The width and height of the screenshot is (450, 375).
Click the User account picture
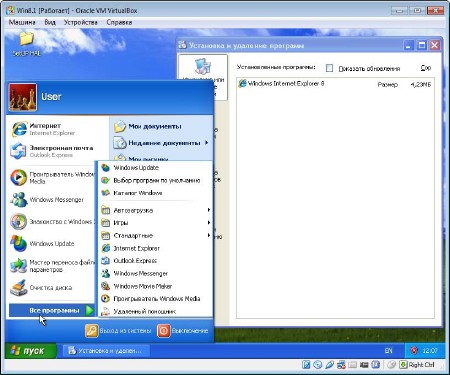pos(22,97)
